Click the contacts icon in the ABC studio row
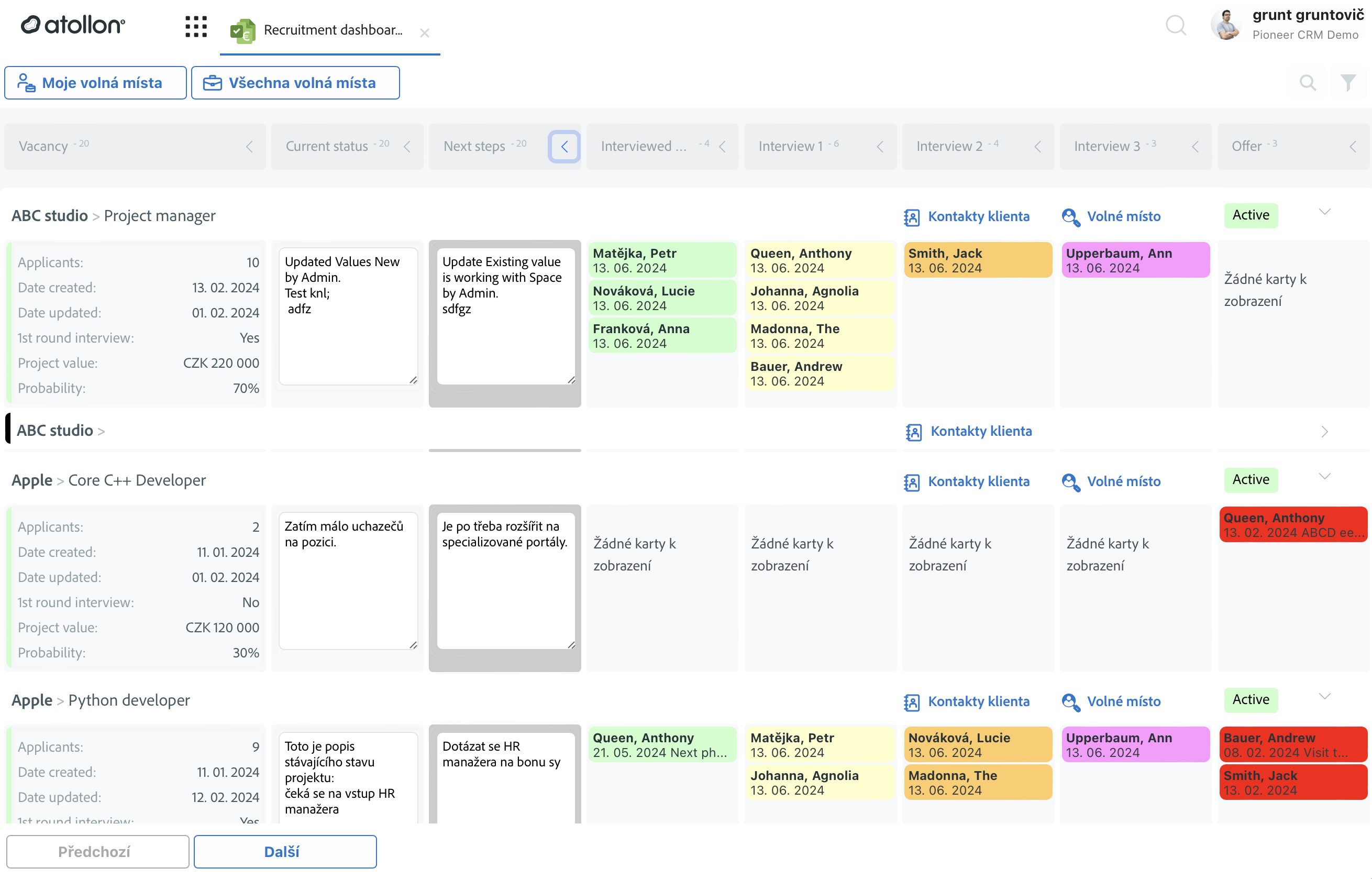The image size is (1372, 879). pyautogui.click(x=913, y=432)
